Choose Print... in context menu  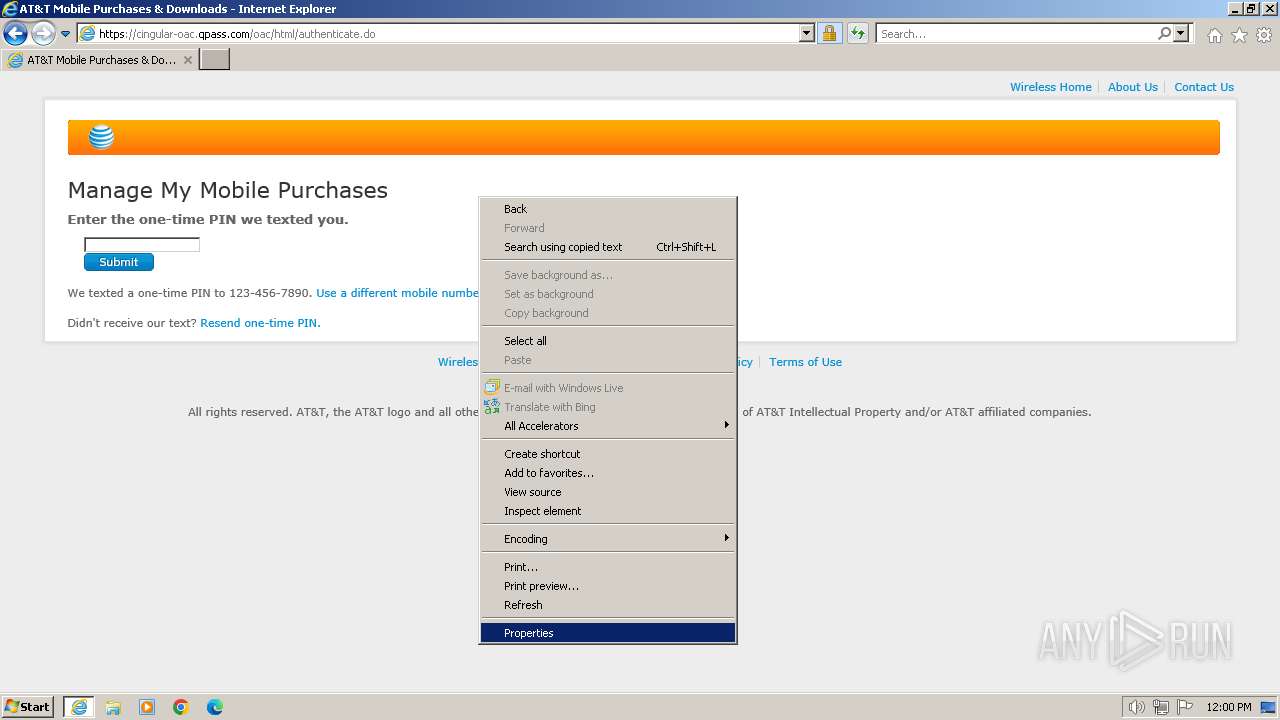pos(608,567)
